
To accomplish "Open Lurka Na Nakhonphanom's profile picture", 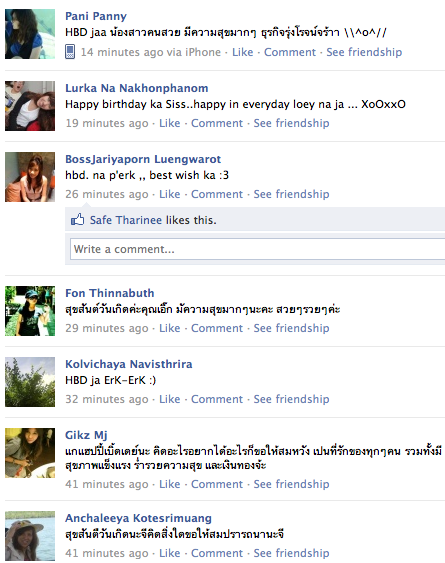I will point(30,106).
